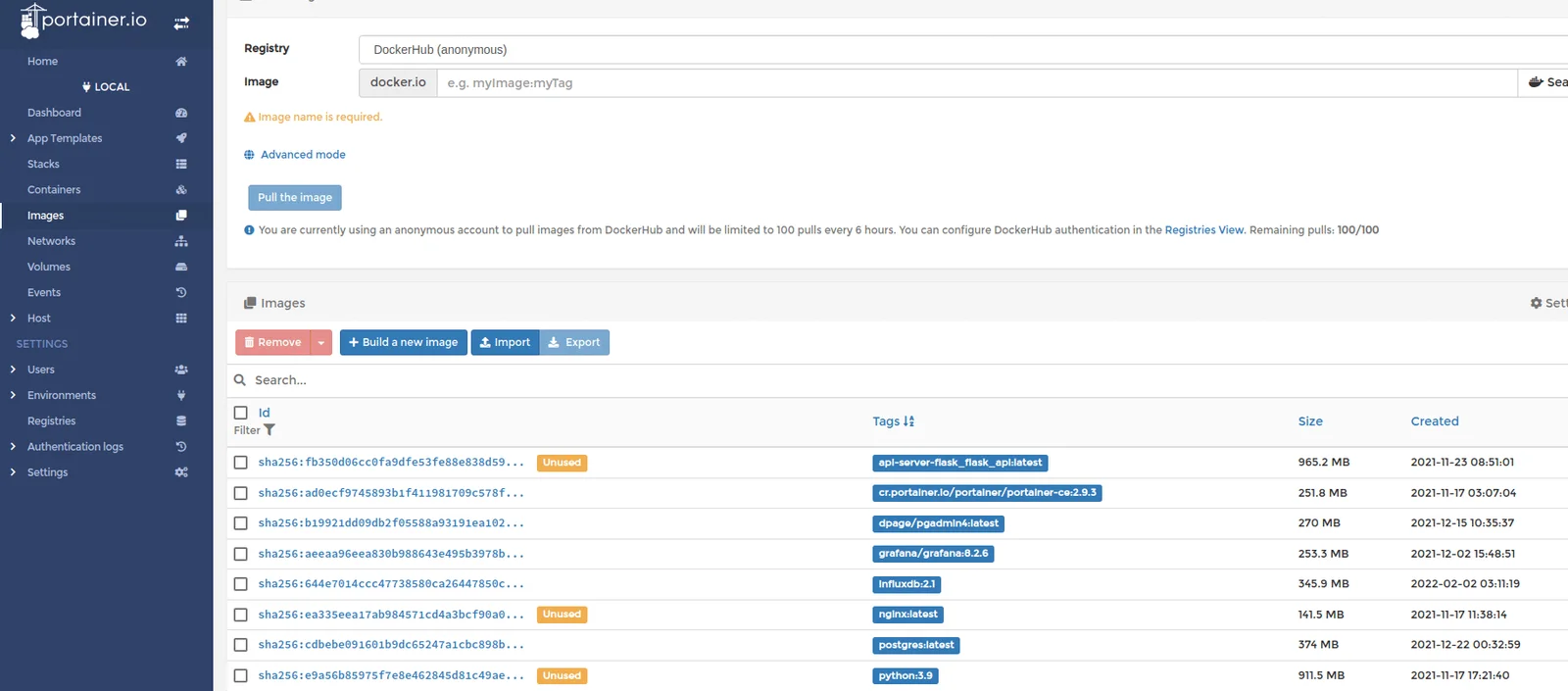This screenshot has width=1568, height=691.
Task: Open the Remove button dropdown caret
Action: [321, 342]
